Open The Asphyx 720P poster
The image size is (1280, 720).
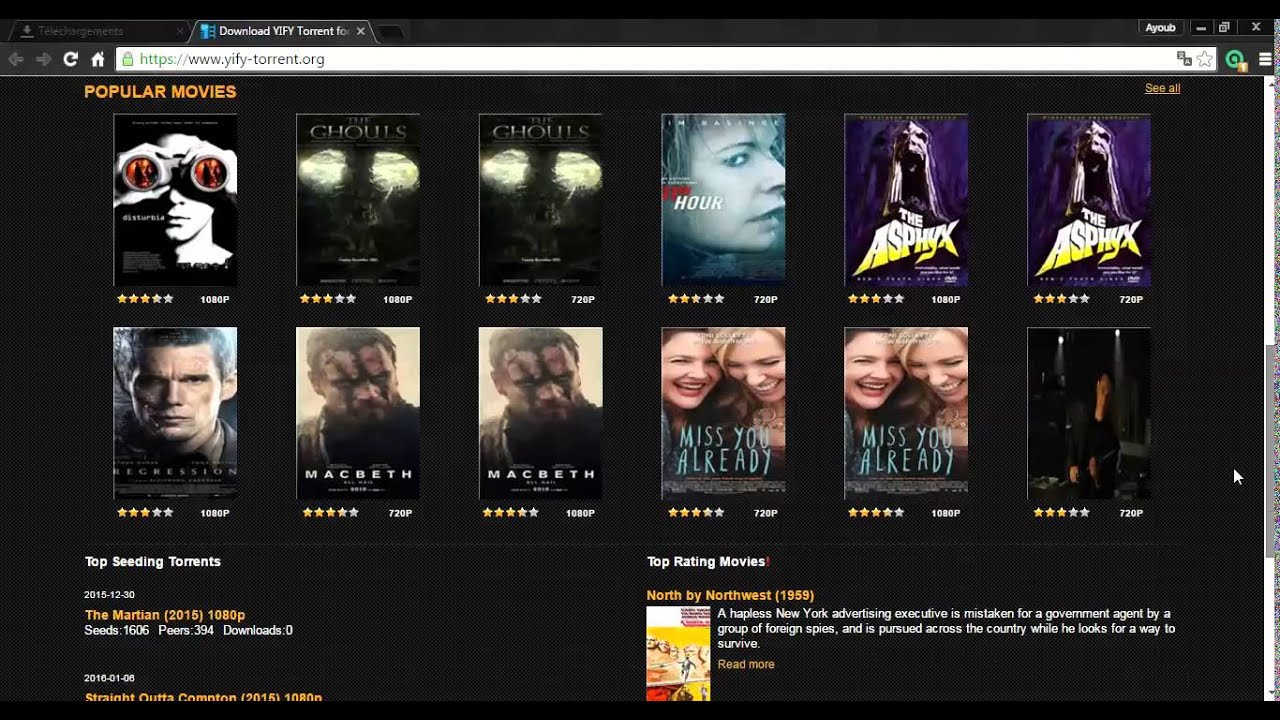1089,200
